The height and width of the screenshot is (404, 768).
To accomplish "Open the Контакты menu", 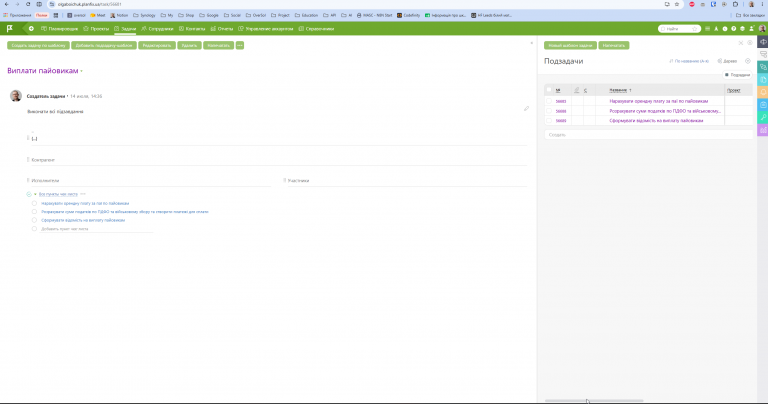I will 192,29.
